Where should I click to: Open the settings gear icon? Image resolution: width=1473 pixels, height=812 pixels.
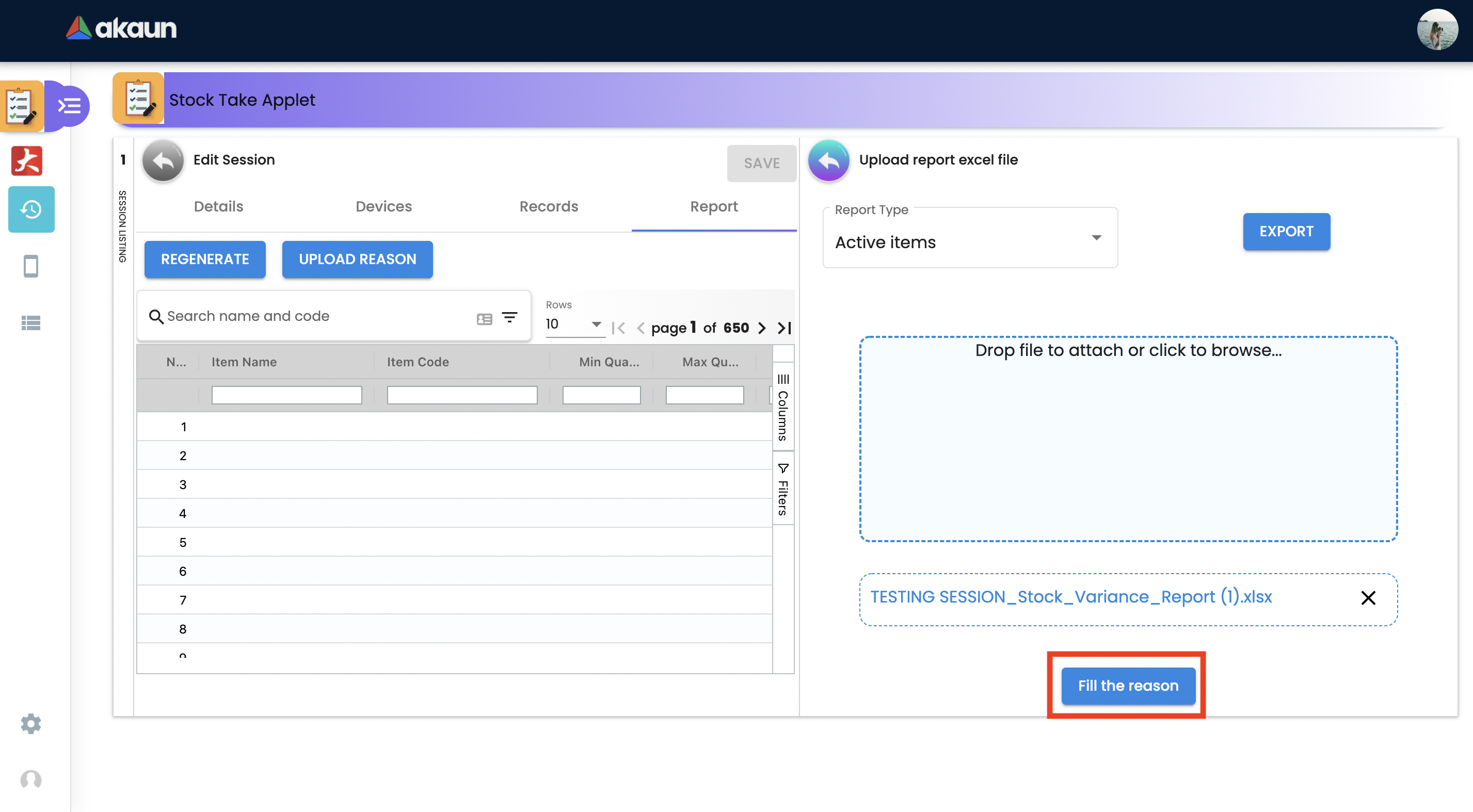click(x=31, y=723)
